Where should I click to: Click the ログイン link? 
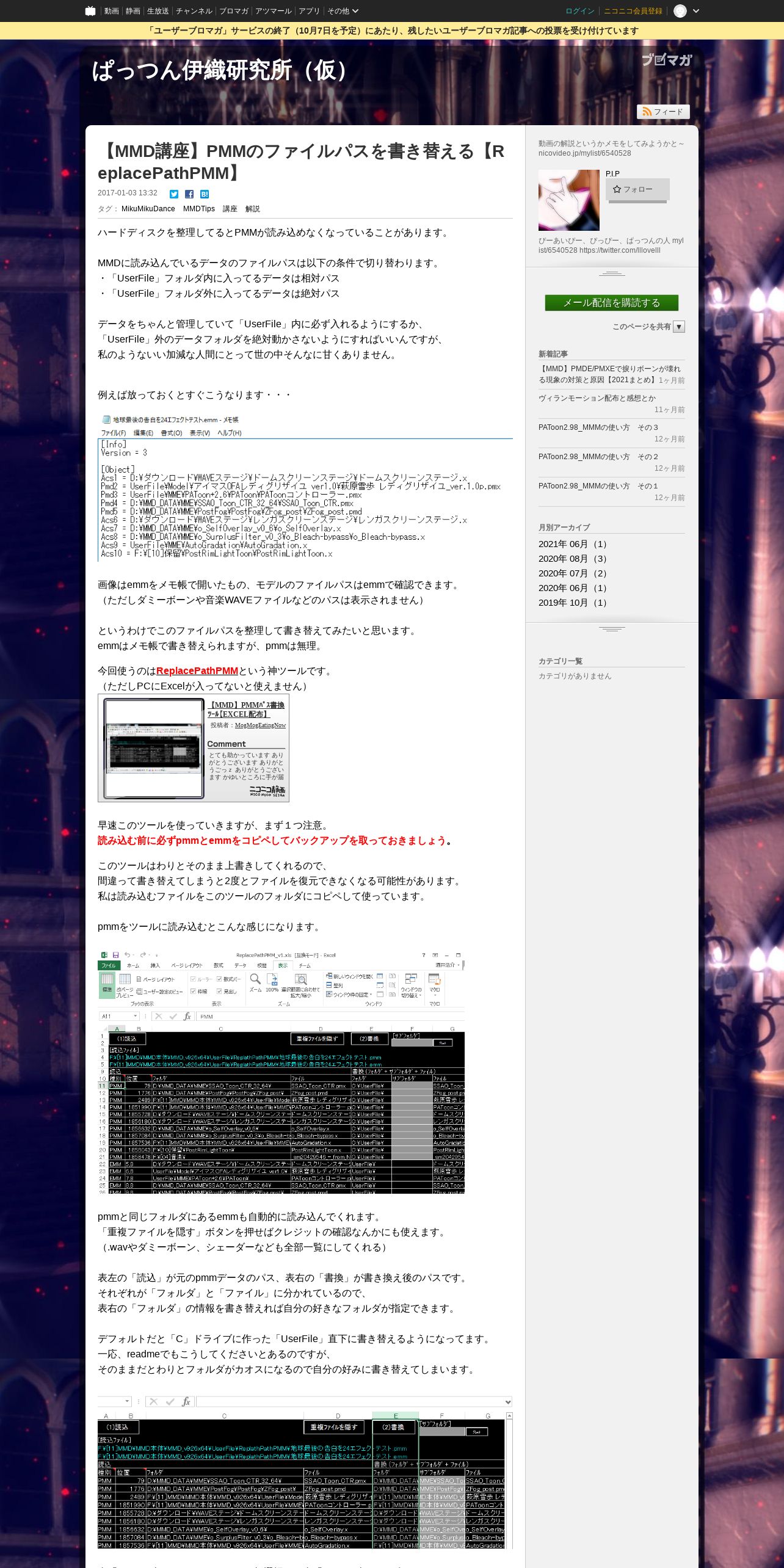[580, 11]
